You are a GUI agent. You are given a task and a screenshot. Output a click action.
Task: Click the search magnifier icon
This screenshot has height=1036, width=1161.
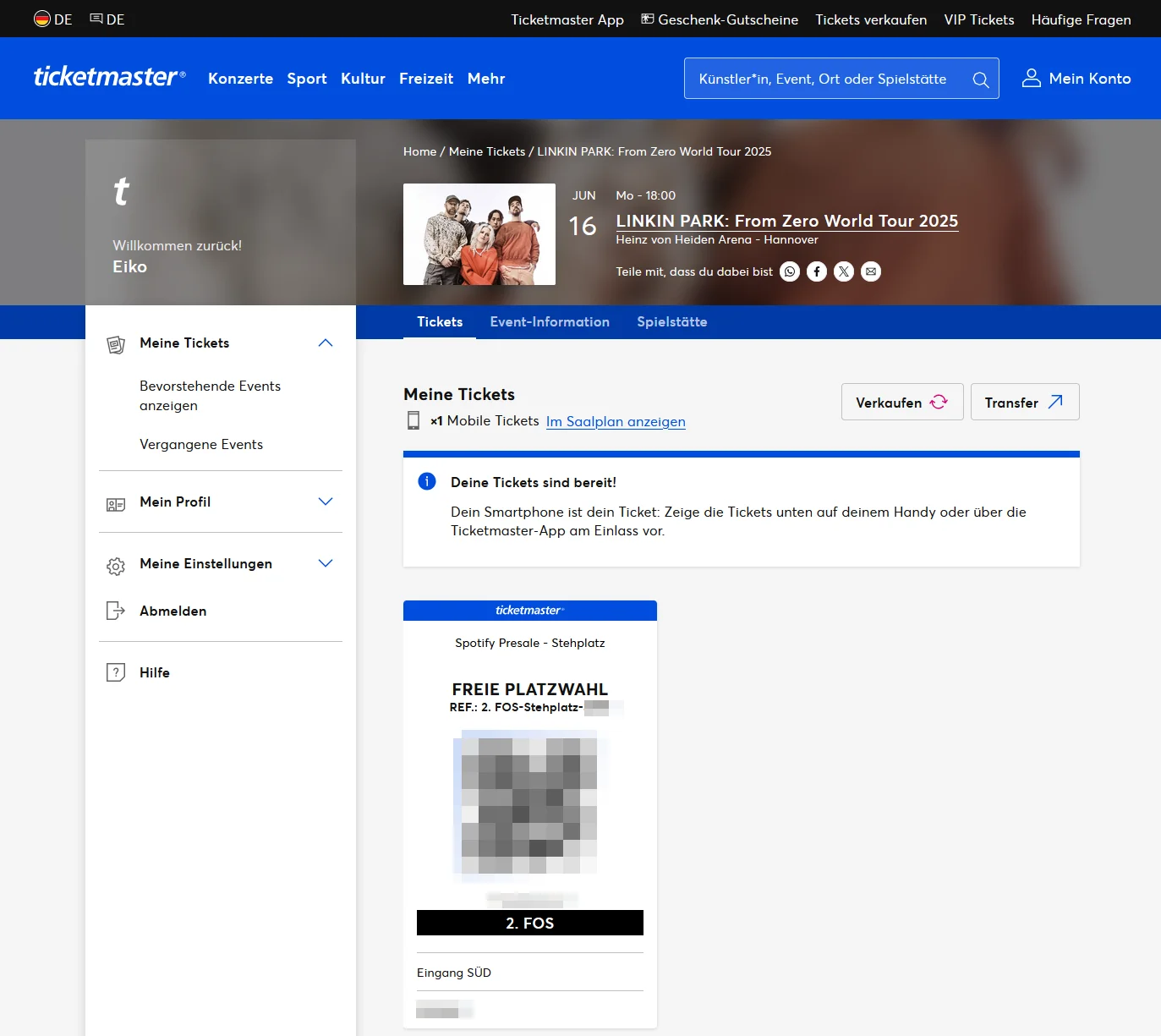(x=981, y=79)
